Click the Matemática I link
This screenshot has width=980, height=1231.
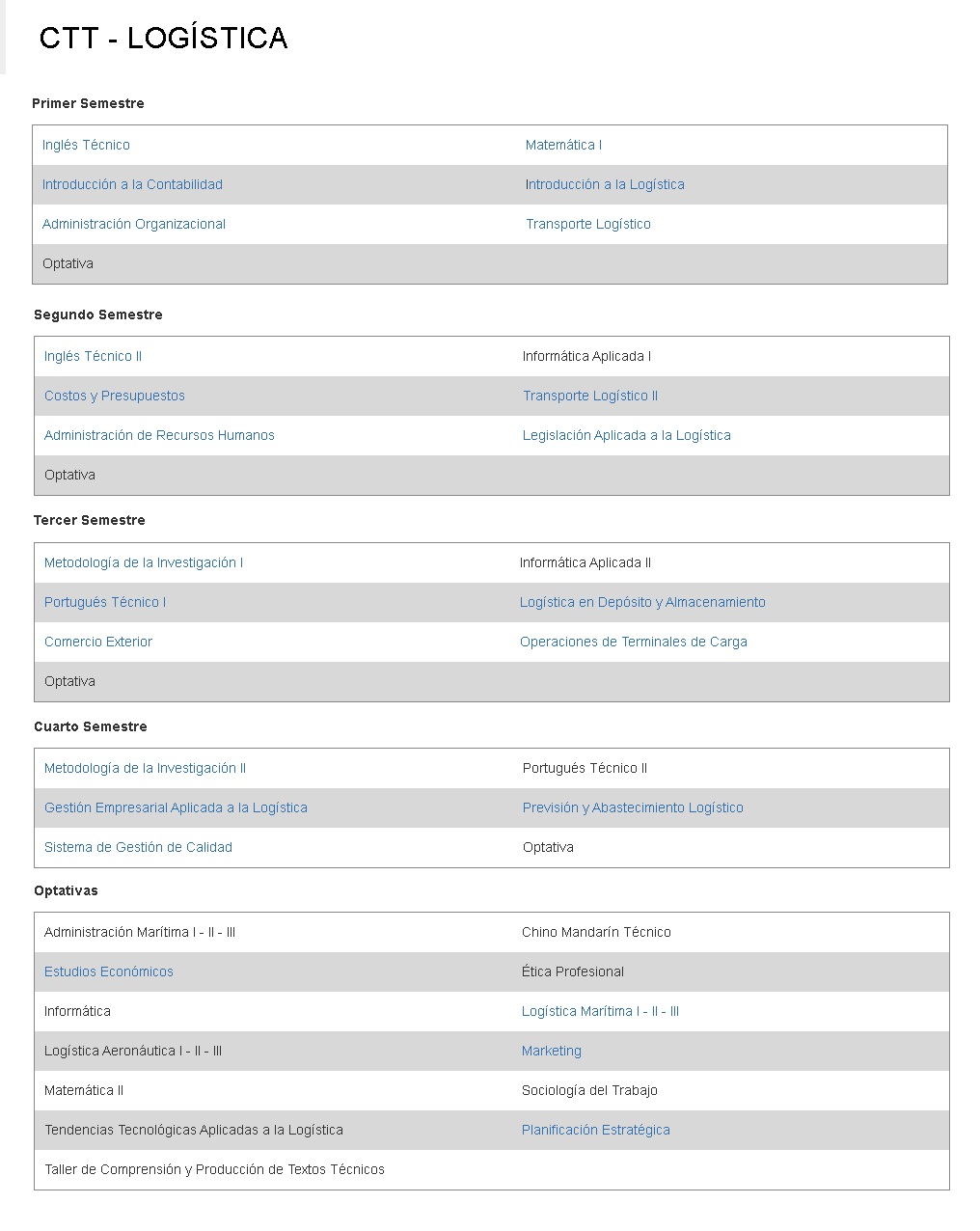563,145
